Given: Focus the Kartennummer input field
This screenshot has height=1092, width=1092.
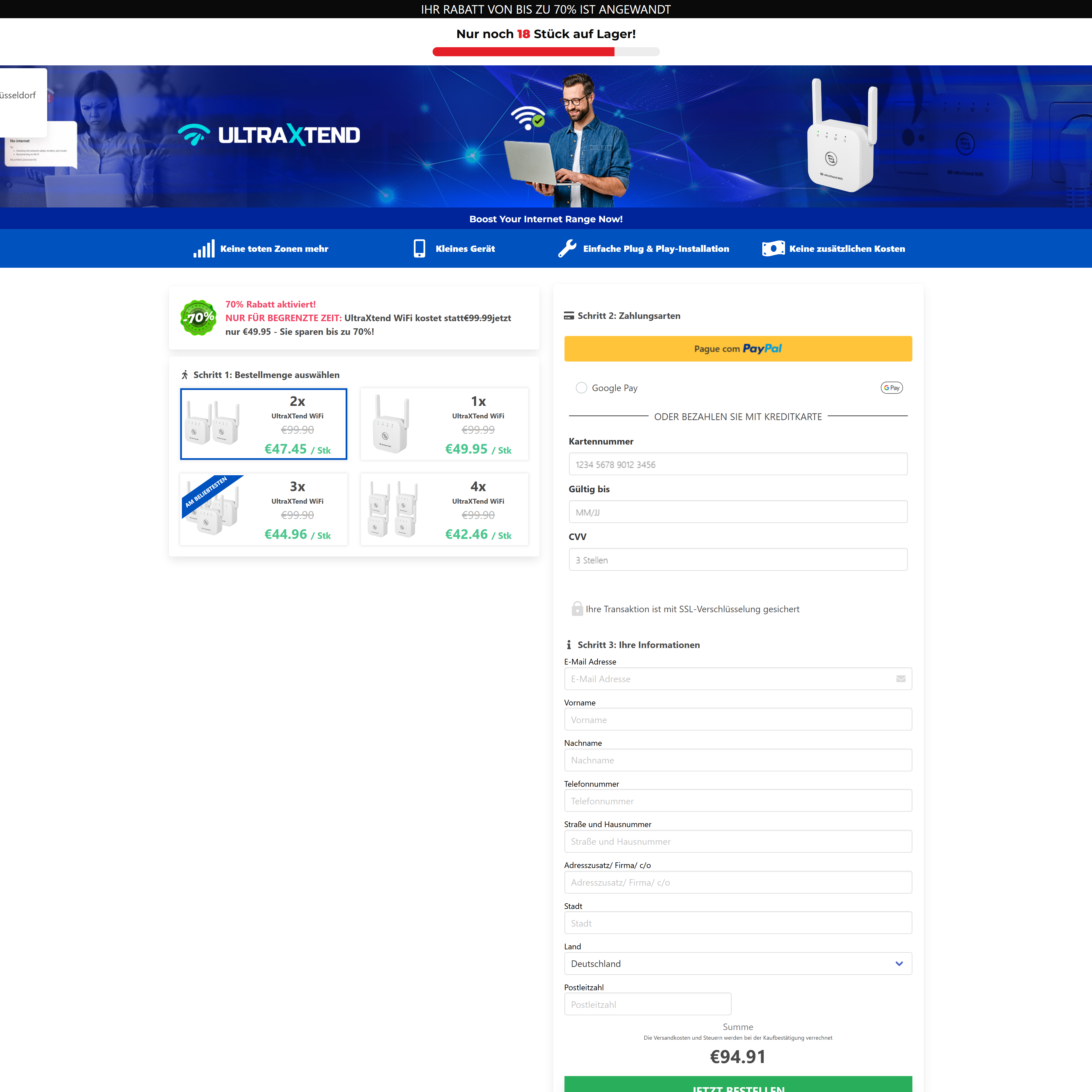Looking at the screenshot, I should 738,464.
